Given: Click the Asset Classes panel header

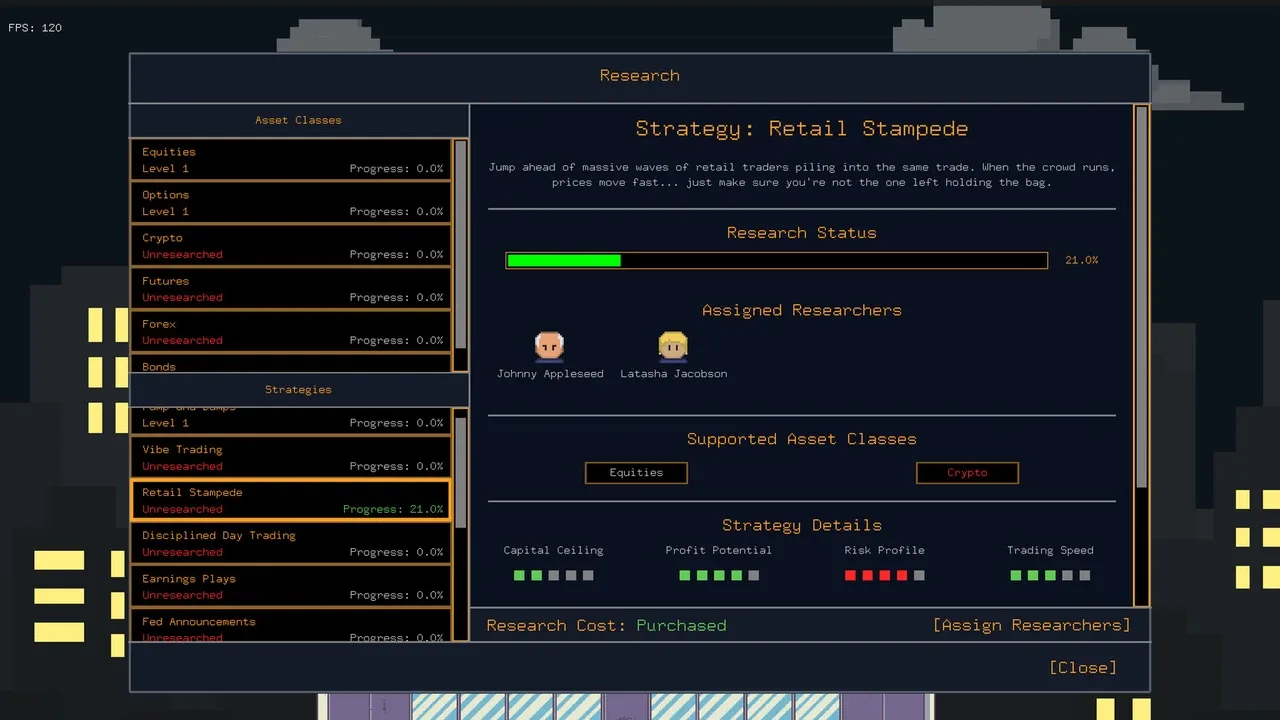Looking at the screenshot, I should click(x=299, y=120).
